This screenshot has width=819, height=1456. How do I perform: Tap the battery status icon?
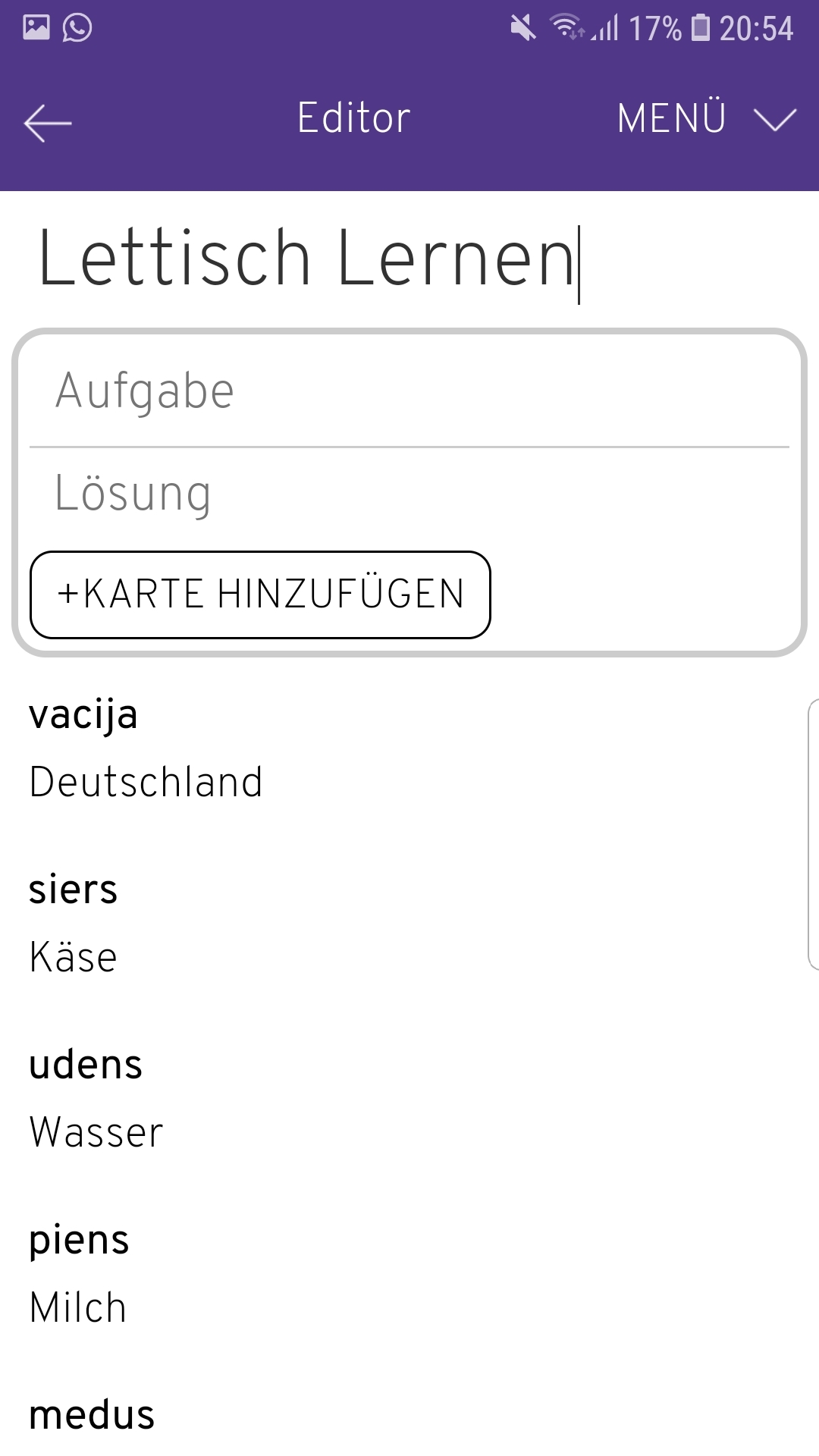pyautogui.click(x=701, y=28)
